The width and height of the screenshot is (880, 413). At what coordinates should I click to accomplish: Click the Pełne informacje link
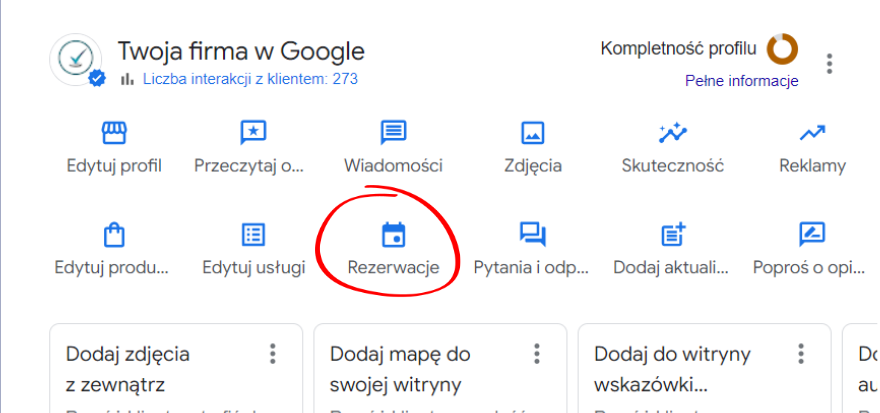741,81
